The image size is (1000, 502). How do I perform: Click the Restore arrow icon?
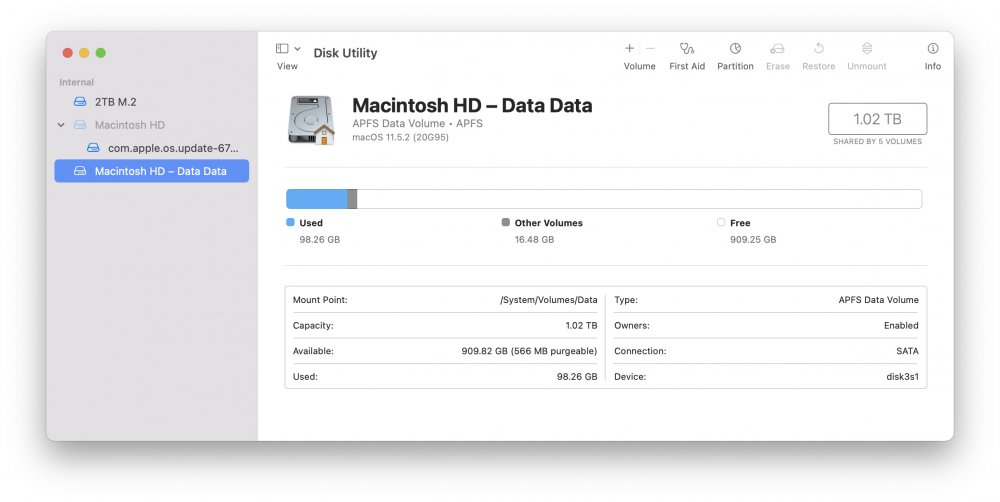click(819, 48)
